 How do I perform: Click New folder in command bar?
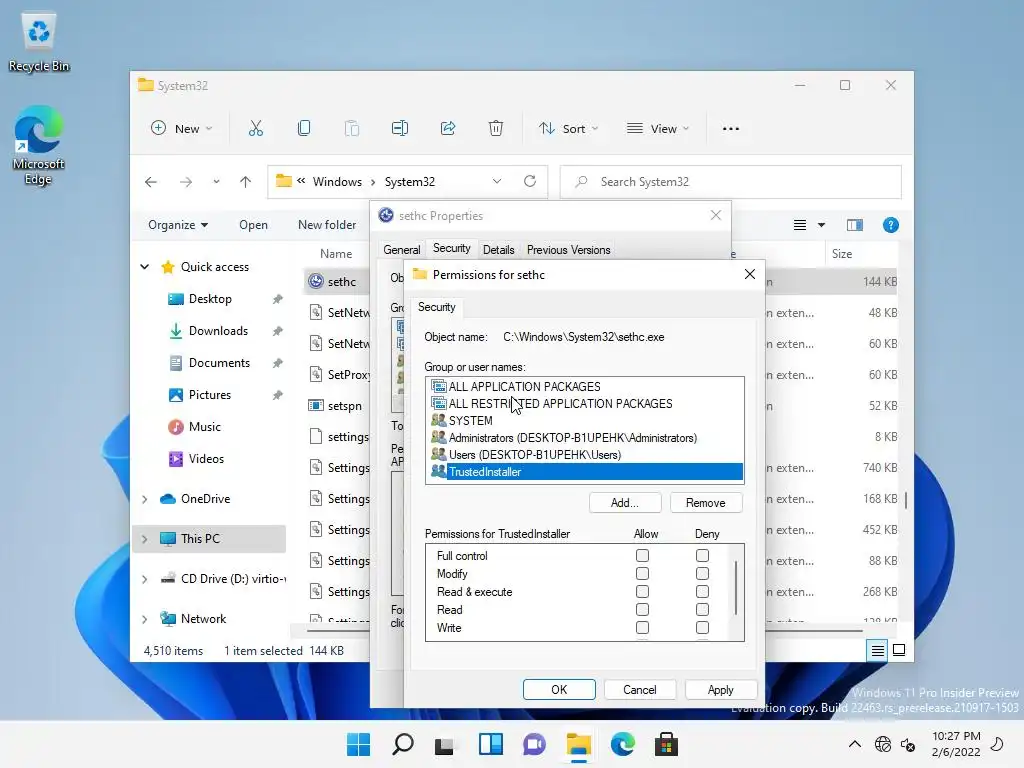coord(327,225)
